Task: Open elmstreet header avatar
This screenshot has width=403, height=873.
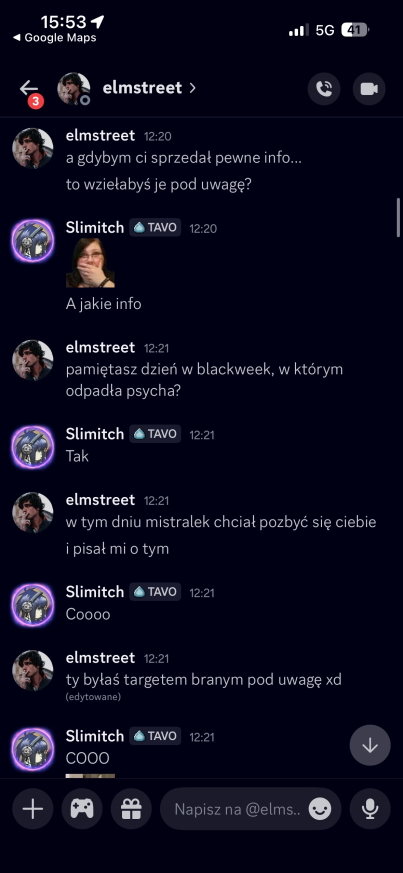Action: (x=74, y=89)
